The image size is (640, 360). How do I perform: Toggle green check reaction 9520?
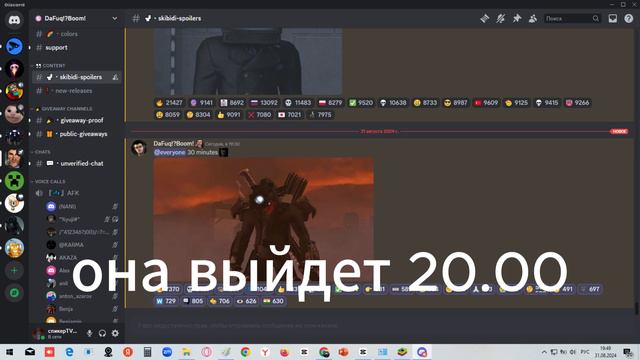[361, 103]
